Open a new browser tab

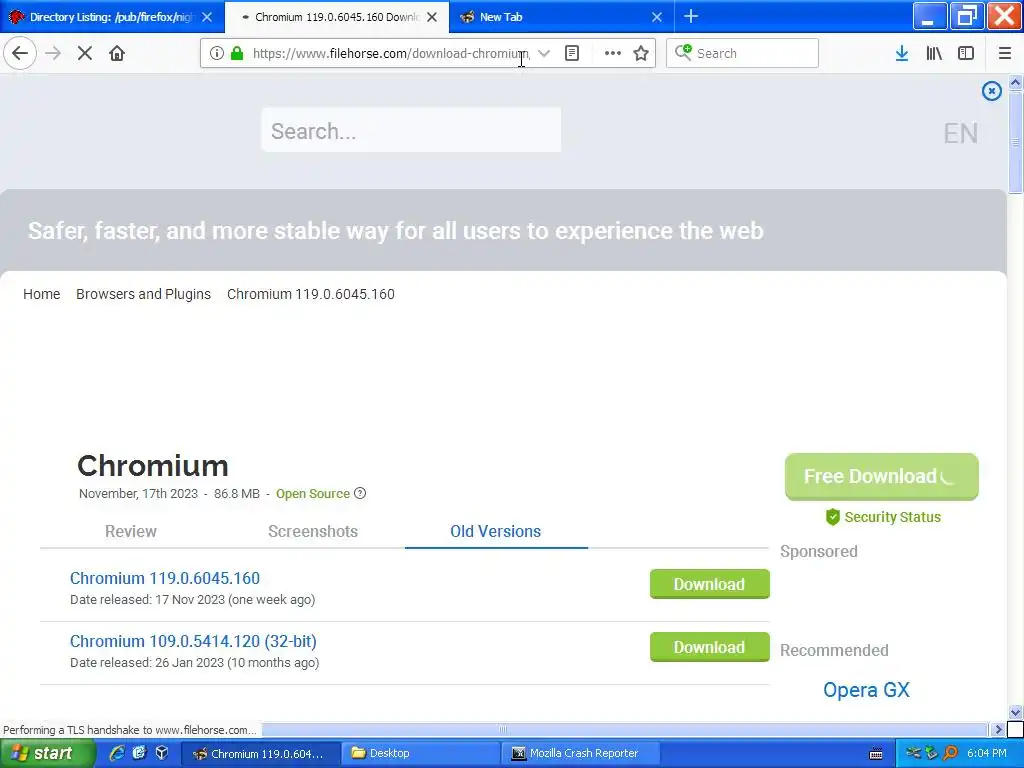[691, 17]
